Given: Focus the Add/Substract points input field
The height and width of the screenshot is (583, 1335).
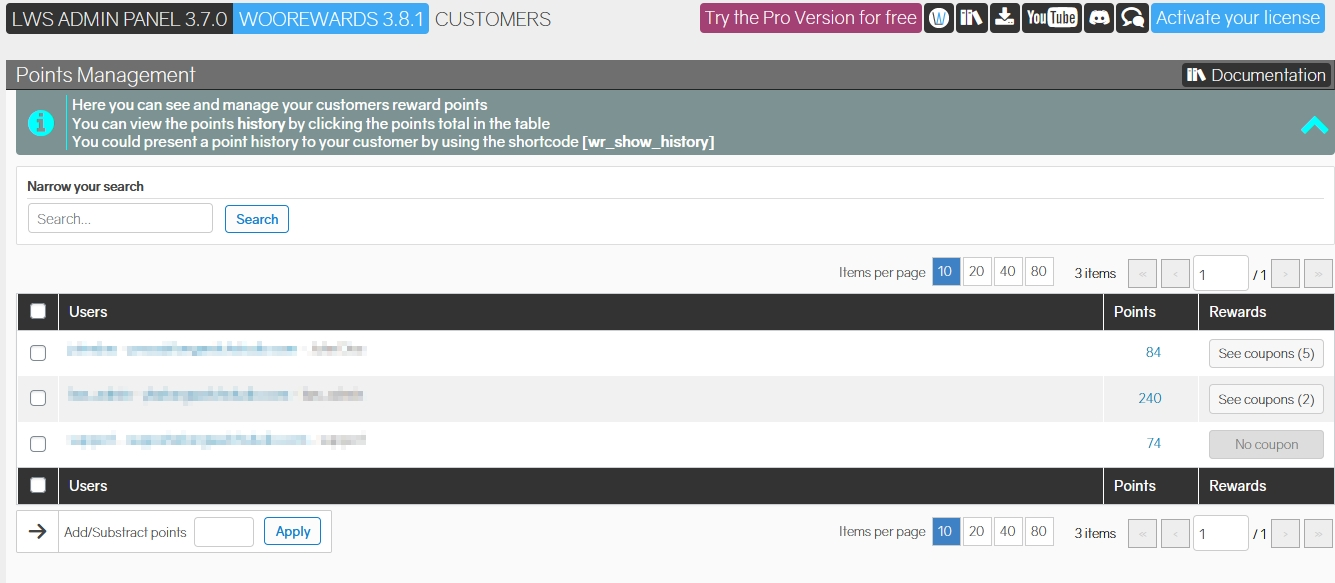Looking at the screenshot, I should [x=224, y=532].
